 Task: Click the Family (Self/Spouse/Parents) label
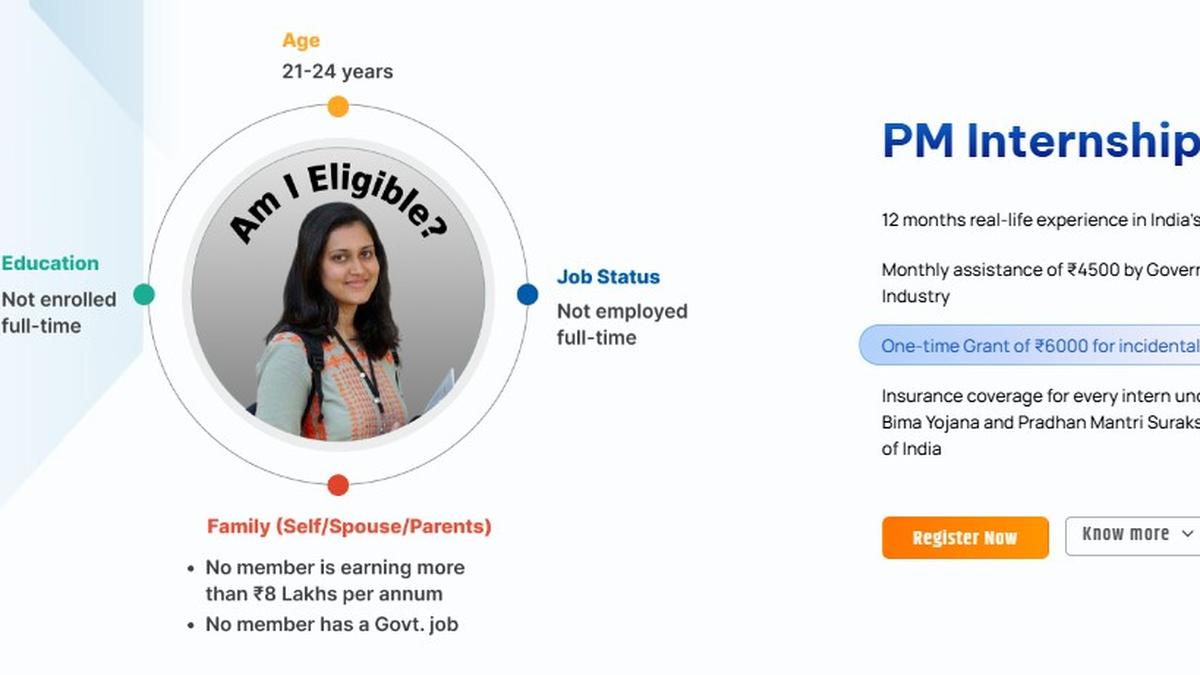(x=349, y=526)
